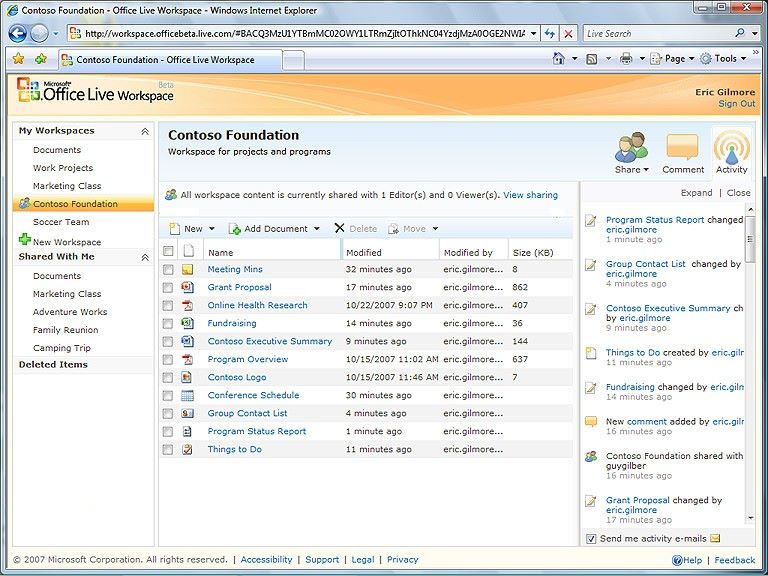This screenshot has width=768, height=576.
Task: Click the Help question mark icon
Action: 677,560
